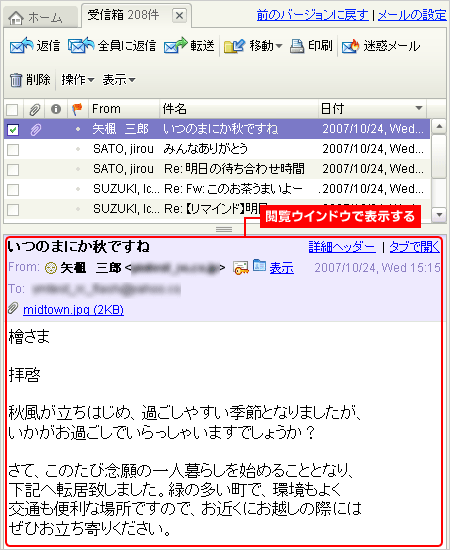Select message いつのまにか秋ですね in list
Viewport: 450px width, 550px height.
(x=217, y=129)
